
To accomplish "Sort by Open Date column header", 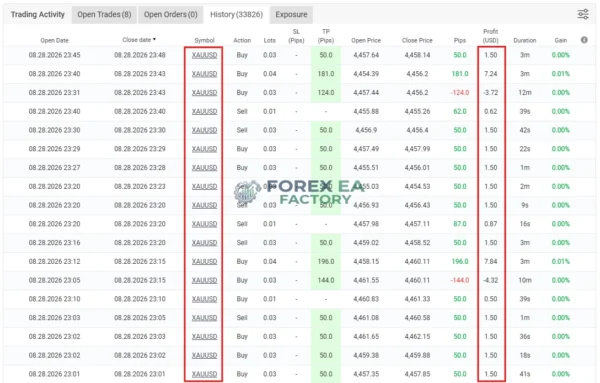I will (54, 40).
